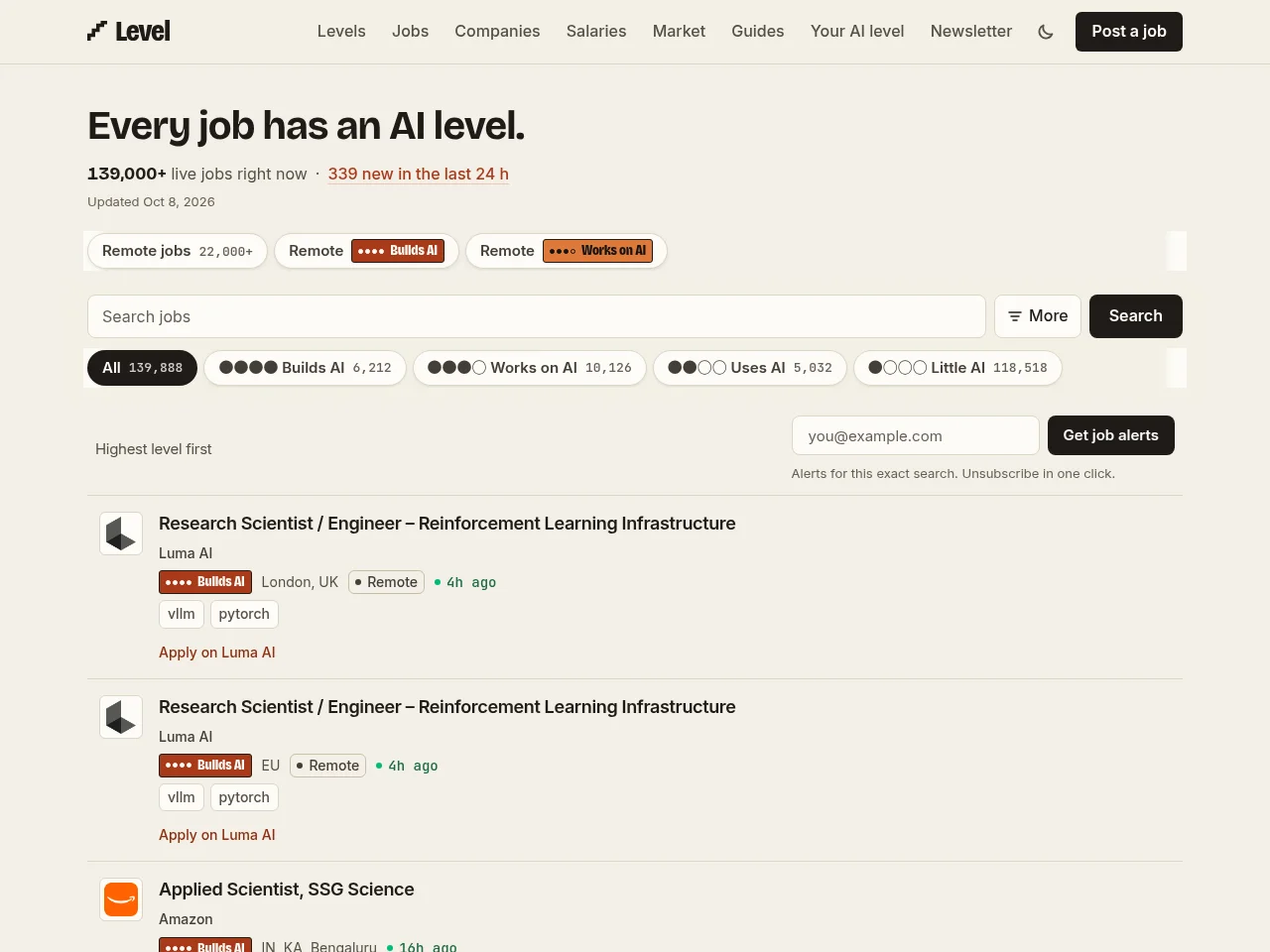Select the Remote jobs 22,000+ chip
The width and height of the screenshot is (1270, 952).
point(178,251)
